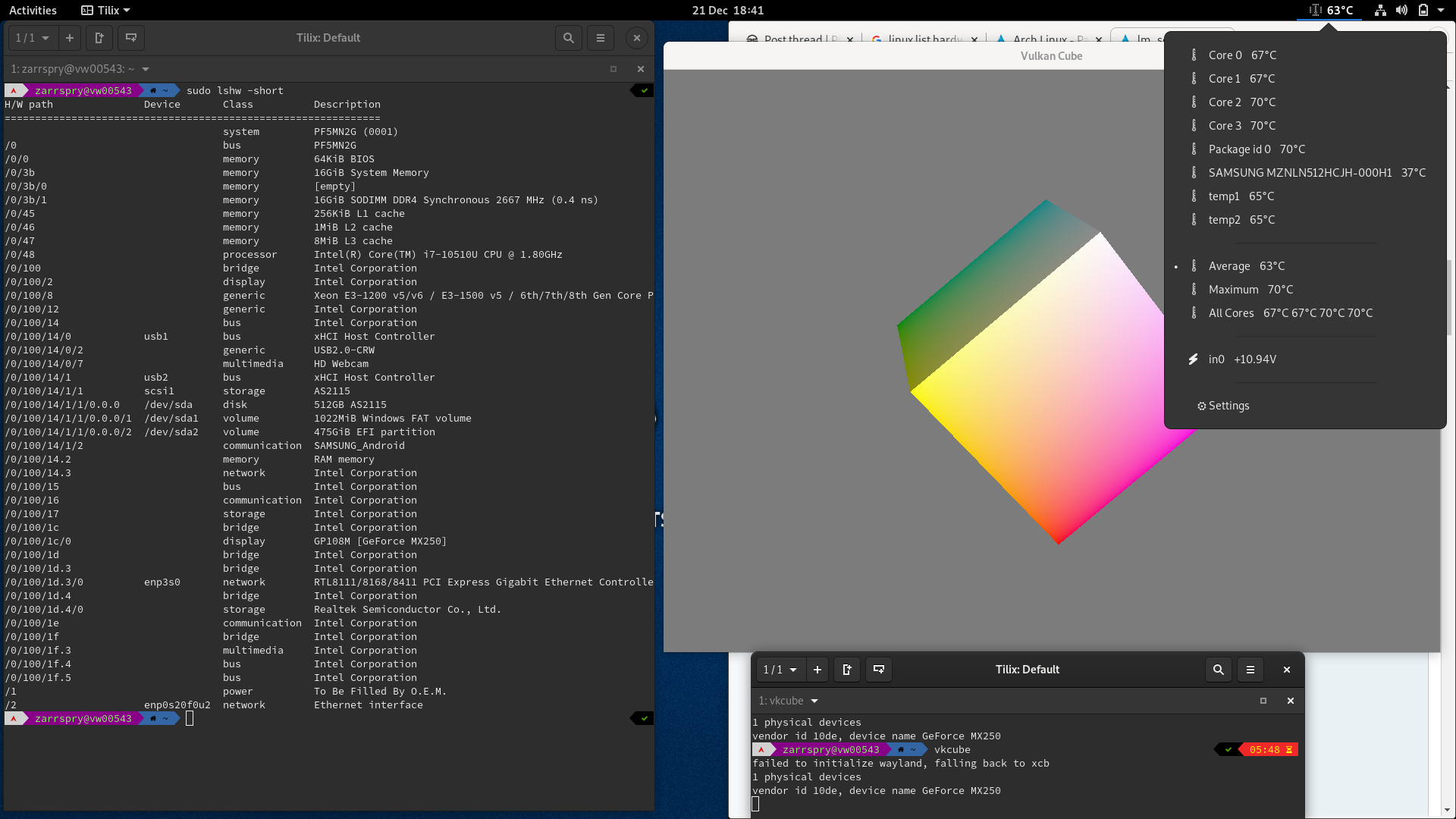Close the Post thread browser tab

tap(850, 39)
